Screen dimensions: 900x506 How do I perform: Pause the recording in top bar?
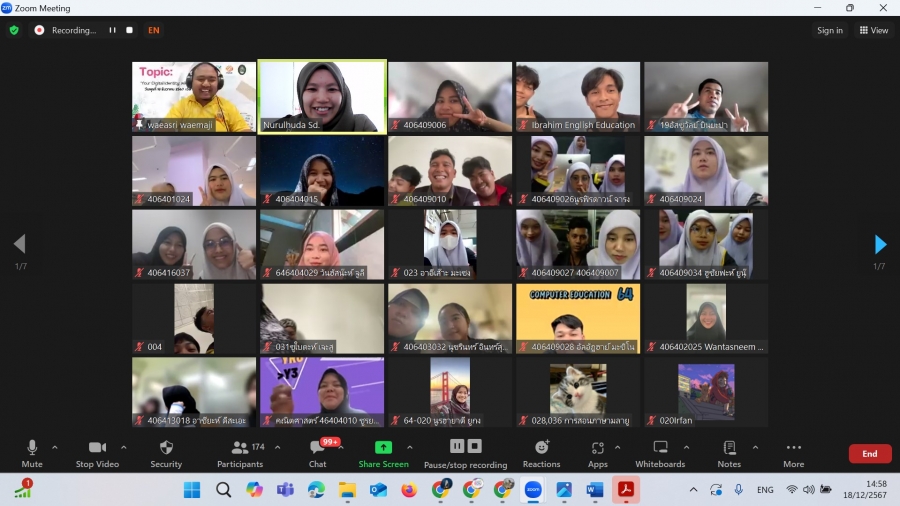click(112, 30)
